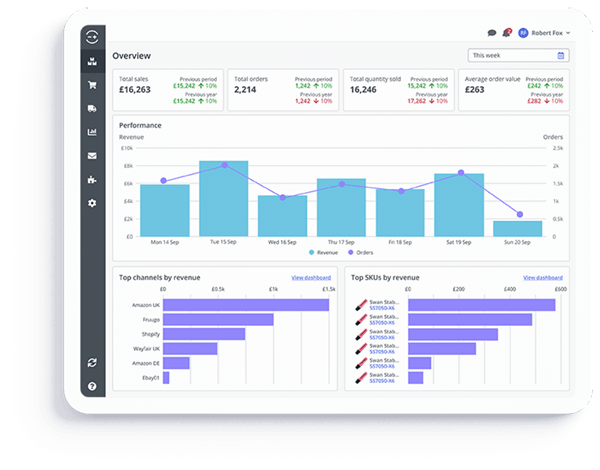Click the sync refresh sidebar icon
The width and height of the screenshot is (600, 470).
click(x=92, y=362)
